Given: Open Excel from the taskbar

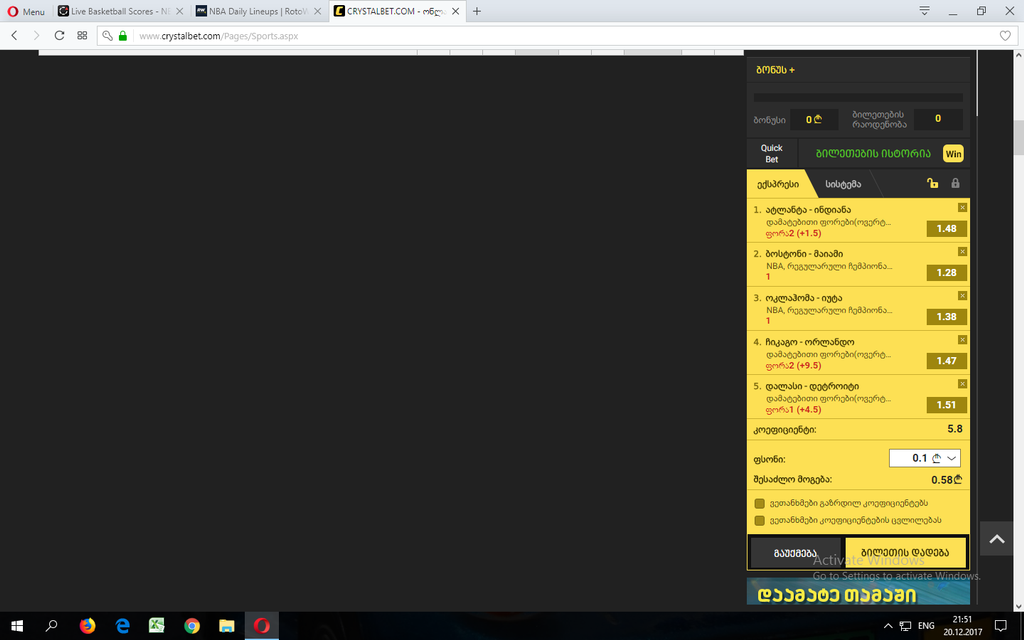Looking at the screenshot, I should click(x=157, y=626).
